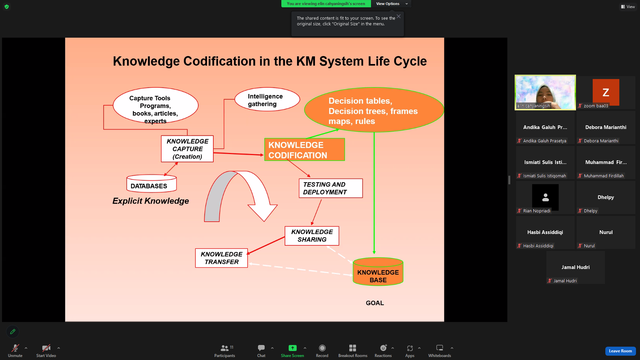Click the slide title 'Knowledge Codification in the KM System Life Cycle'

270,61
